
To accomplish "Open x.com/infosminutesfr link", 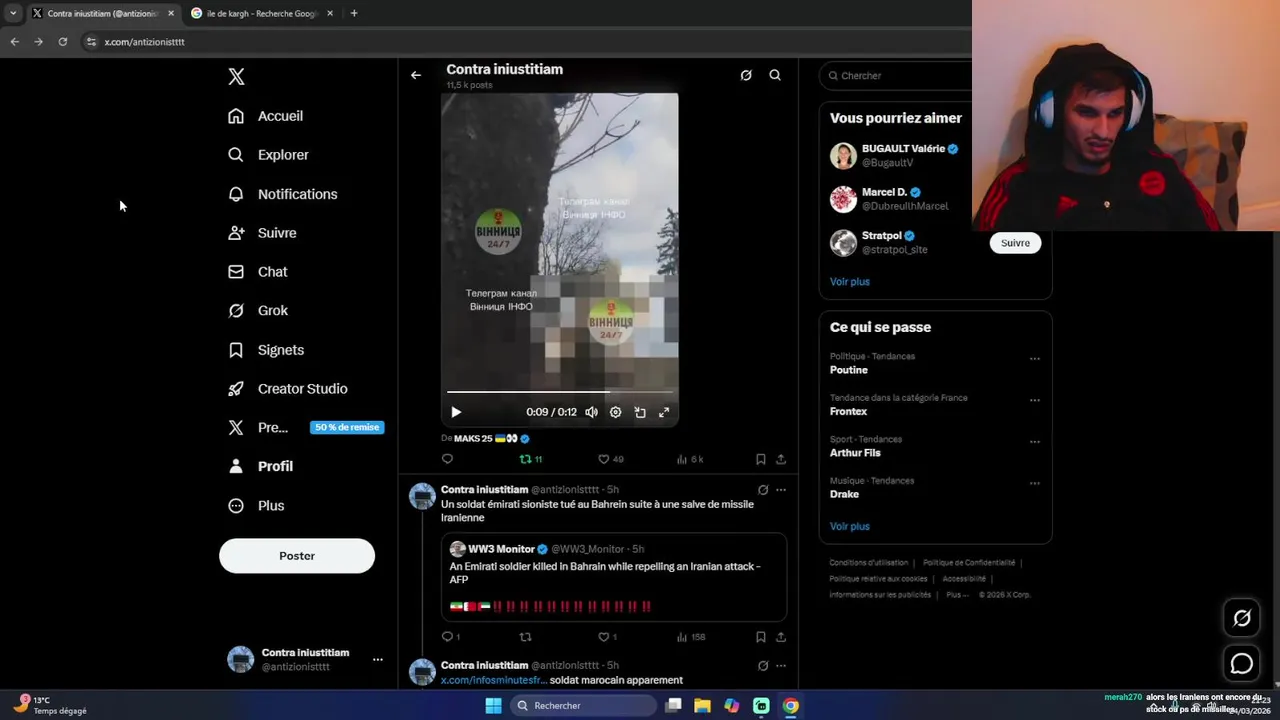I will pyautogui.click(x=494, y=680).
